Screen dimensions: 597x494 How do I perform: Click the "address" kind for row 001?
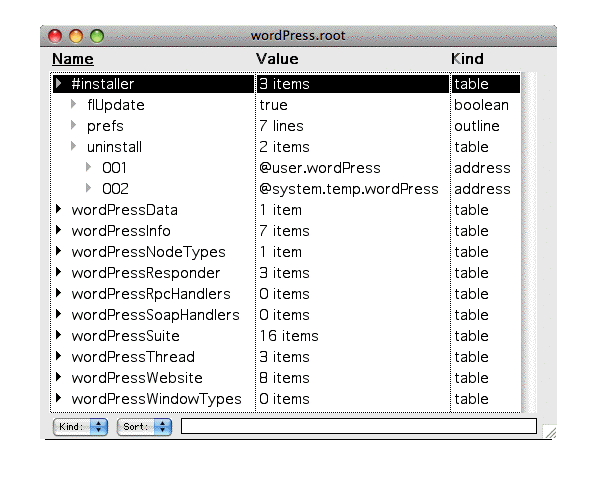click(482, 168)
